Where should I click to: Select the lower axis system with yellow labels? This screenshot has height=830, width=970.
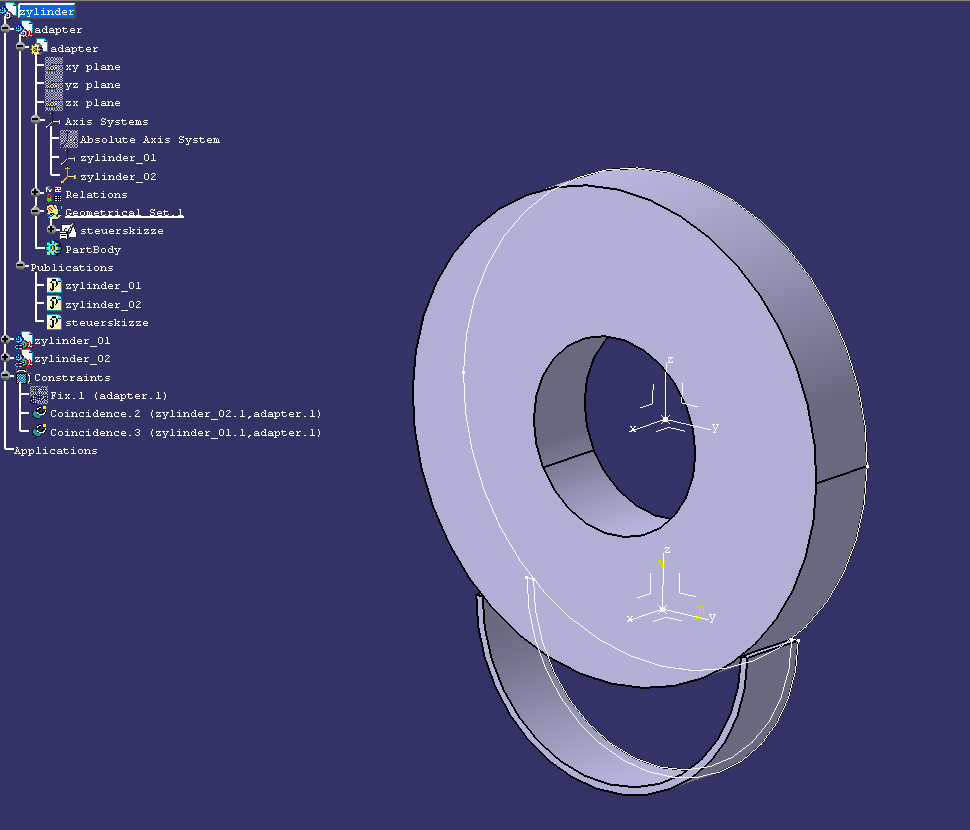pyautogui.click(x=663, y=610)
